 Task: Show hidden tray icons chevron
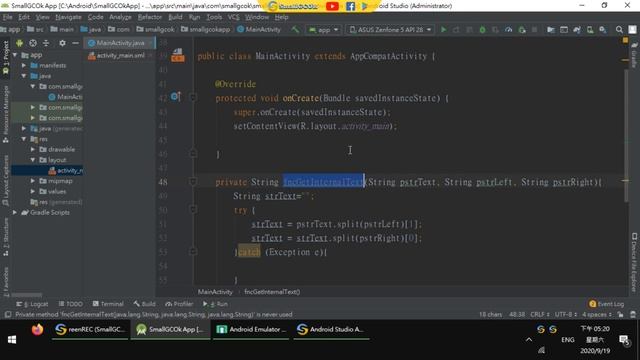click(529, 340)
